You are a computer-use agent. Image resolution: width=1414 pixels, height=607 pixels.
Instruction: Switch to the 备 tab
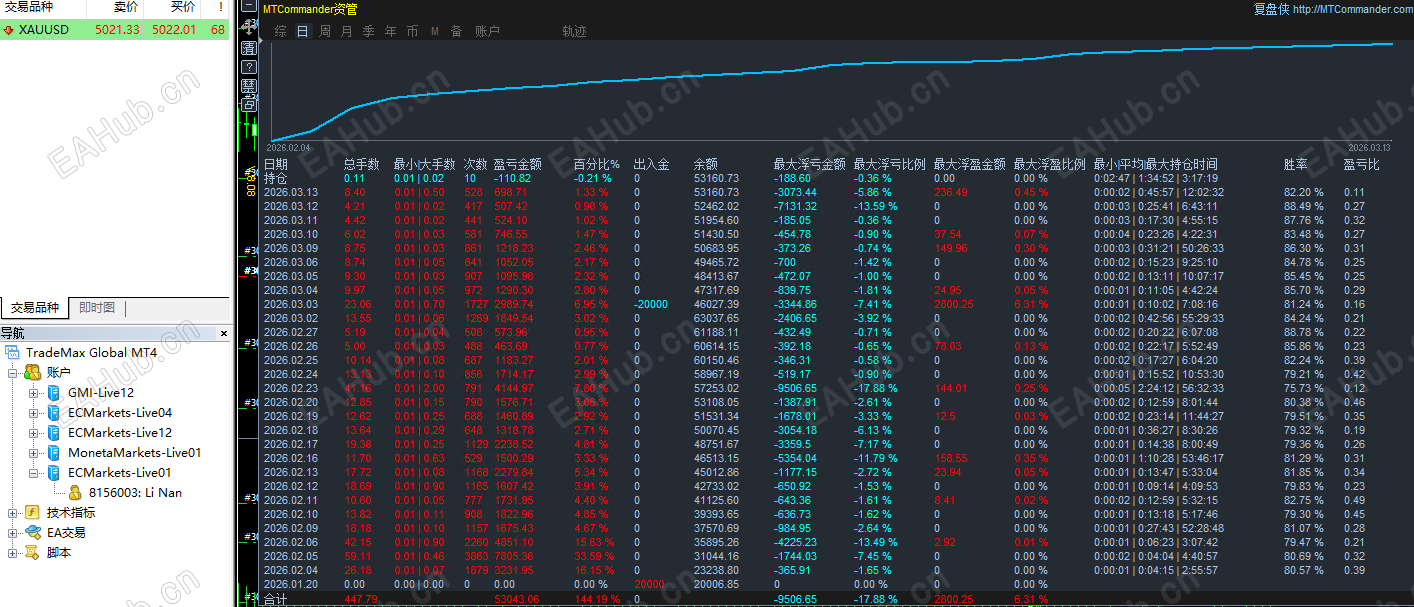click(x=457, y=31)
